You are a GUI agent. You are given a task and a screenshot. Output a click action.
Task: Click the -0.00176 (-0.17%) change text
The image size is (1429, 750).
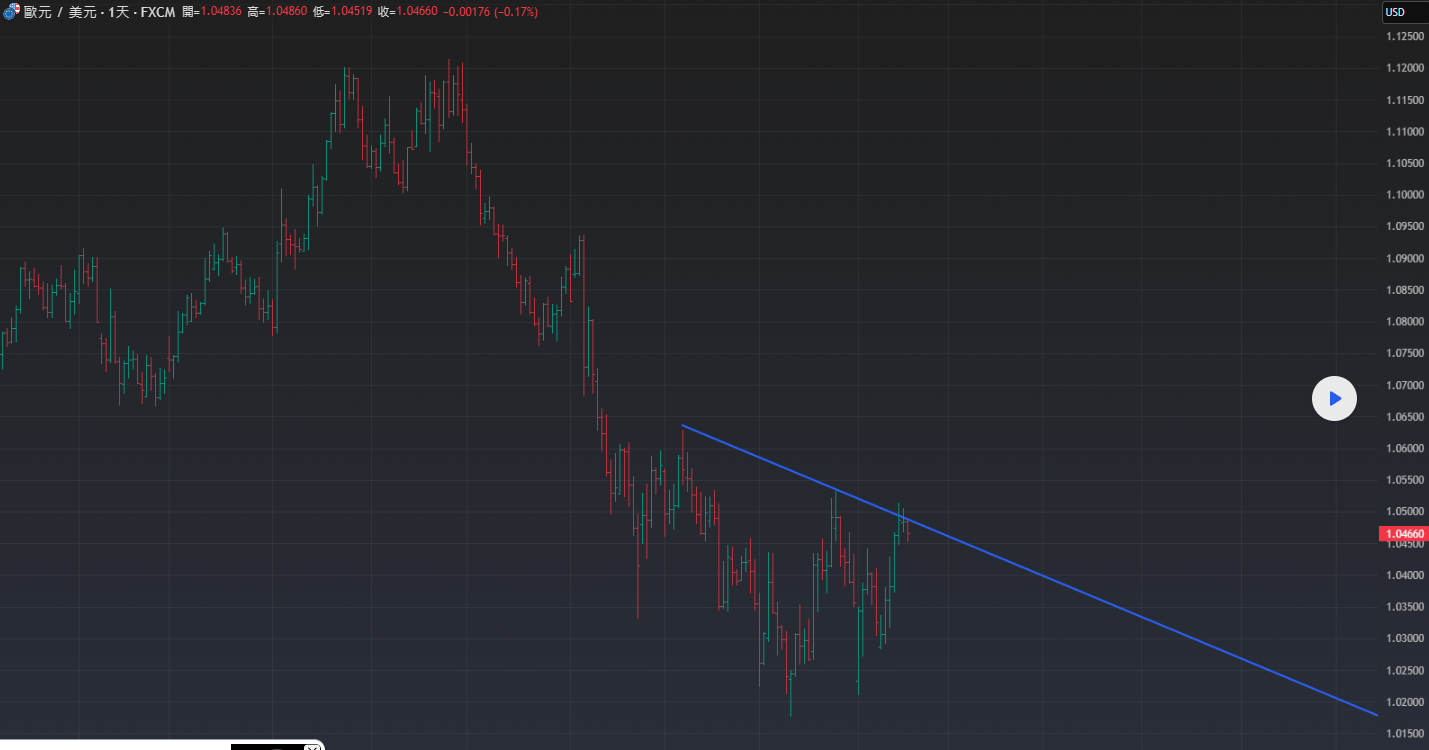(x=492, y=12)
